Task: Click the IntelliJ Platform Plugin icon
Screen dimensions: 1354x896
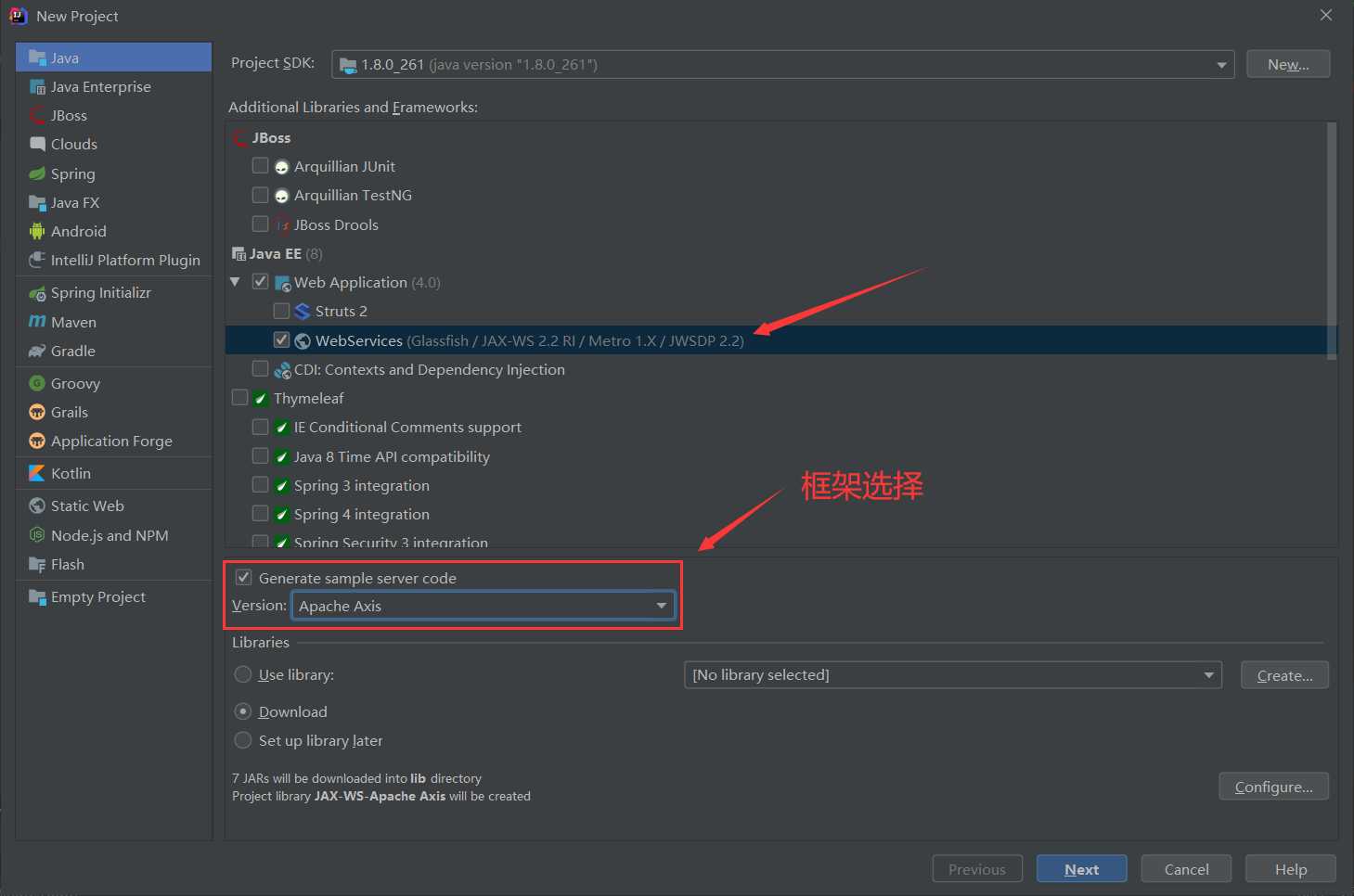Action: point(37,260)
